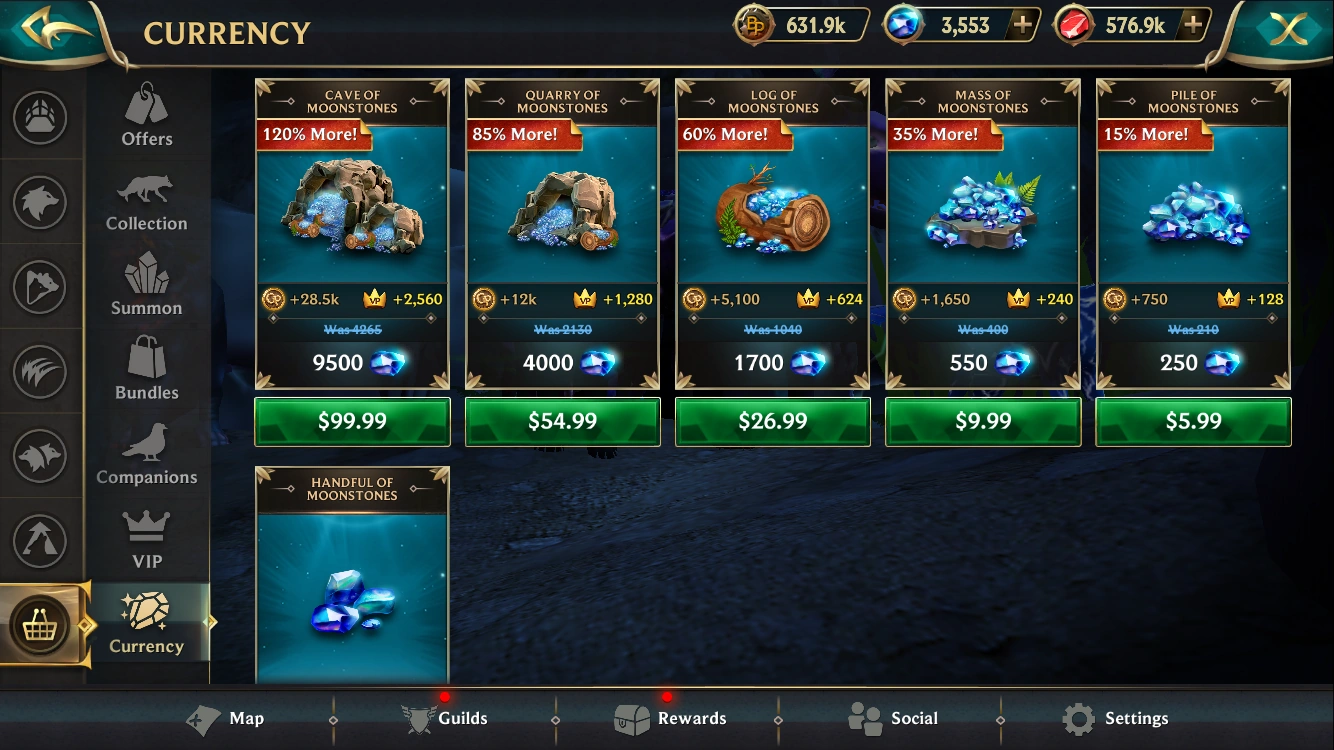The width and height of the screenshot is (1334, 750).
Task: Purchase the $26.99 Log of Moonstones
Action: (773, 421)
